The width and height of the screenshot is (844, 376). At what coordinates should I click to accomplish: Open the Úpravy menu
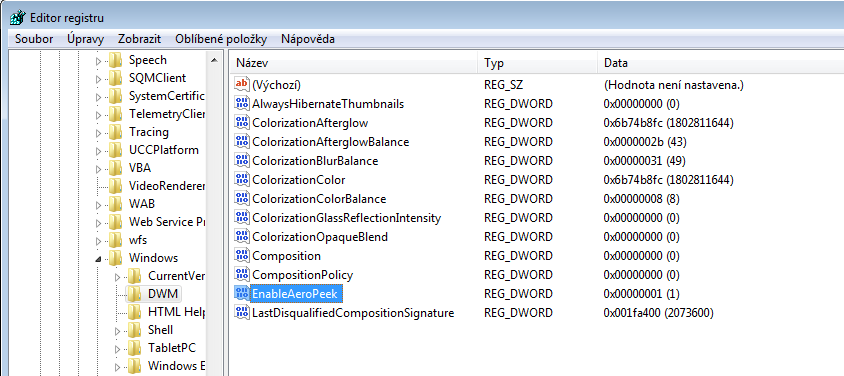tap(86, 39)
